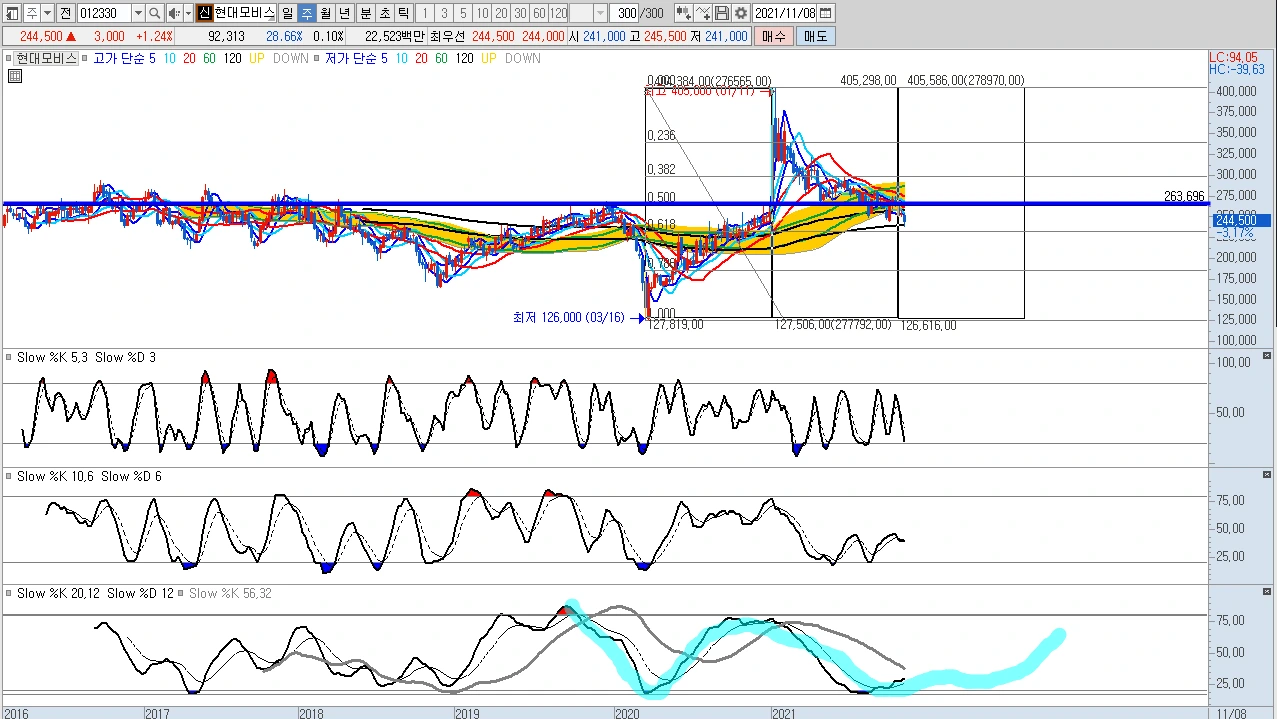Select interval 1 button
Image resolution: width=1277 pixels, height=719 pixels.
click(424, 13)
